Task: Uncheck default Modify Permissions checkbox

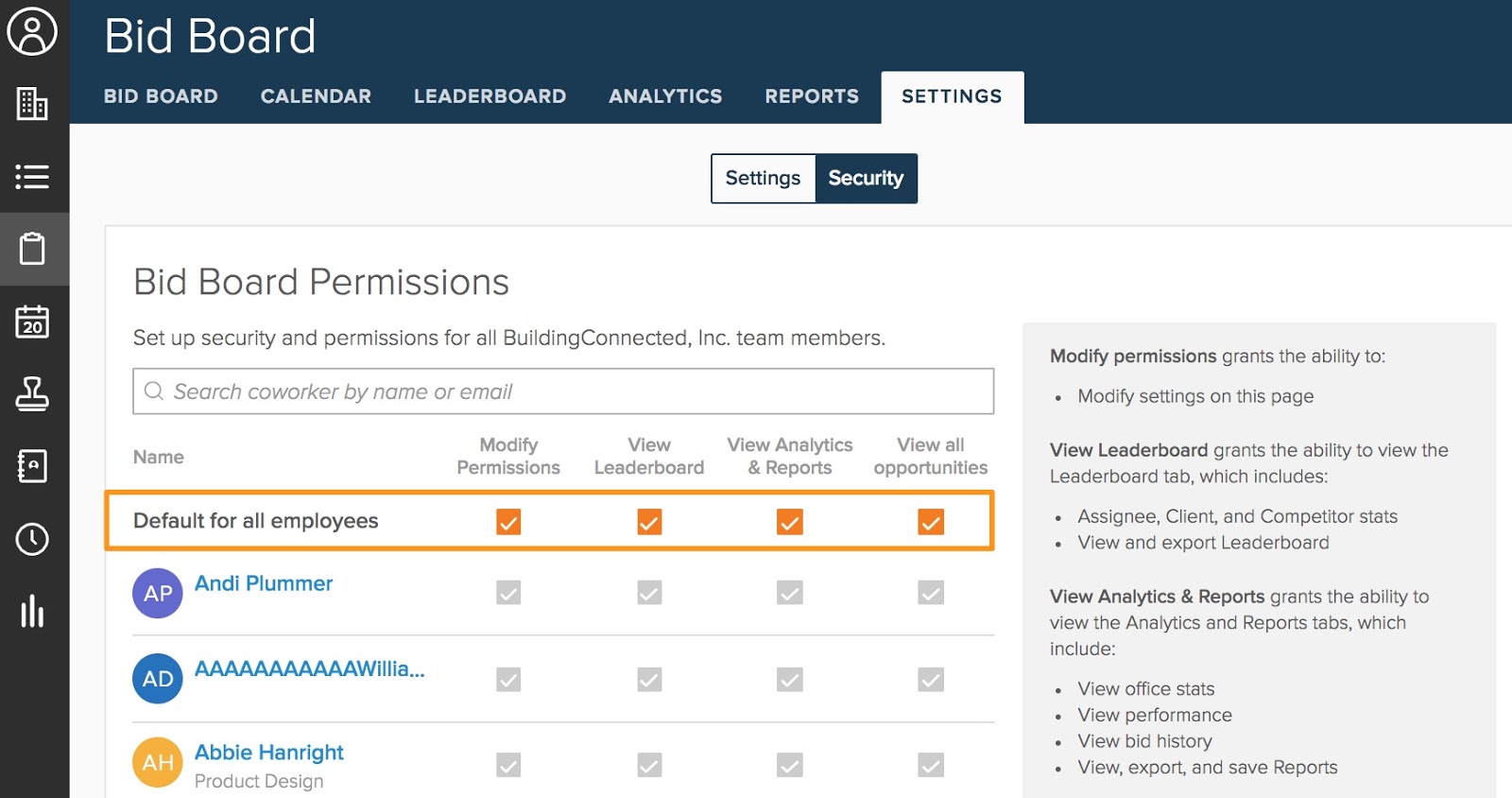Action: point(508,522)
